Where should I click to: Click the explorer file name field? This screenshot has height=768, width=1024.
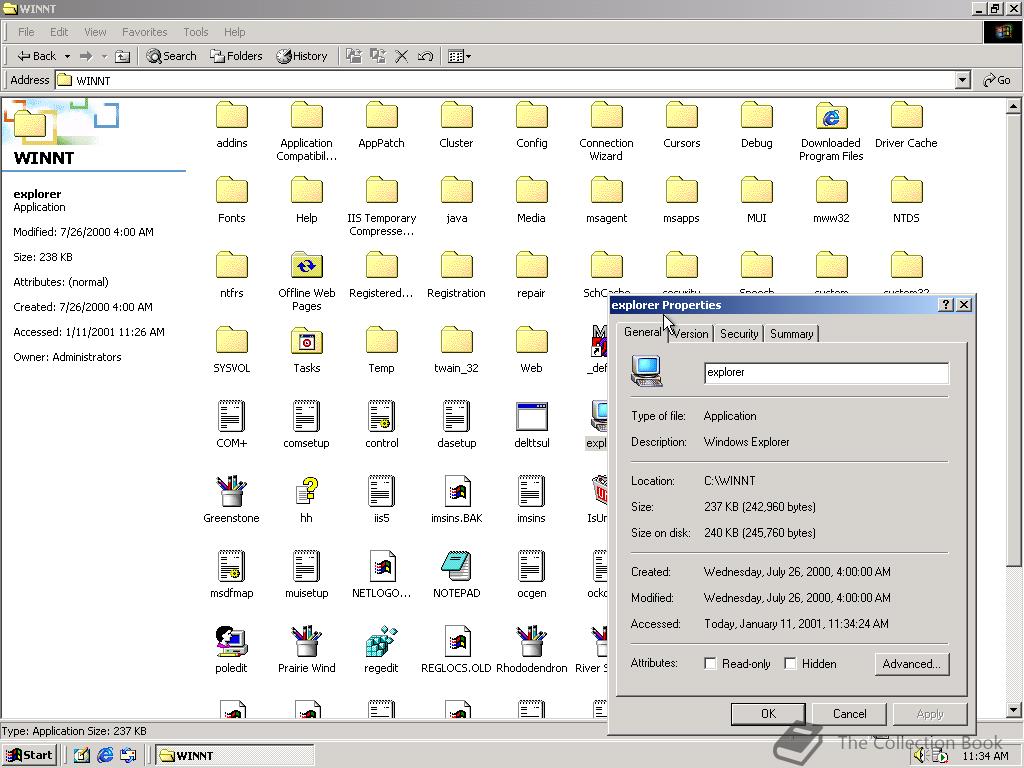point(826,372)
